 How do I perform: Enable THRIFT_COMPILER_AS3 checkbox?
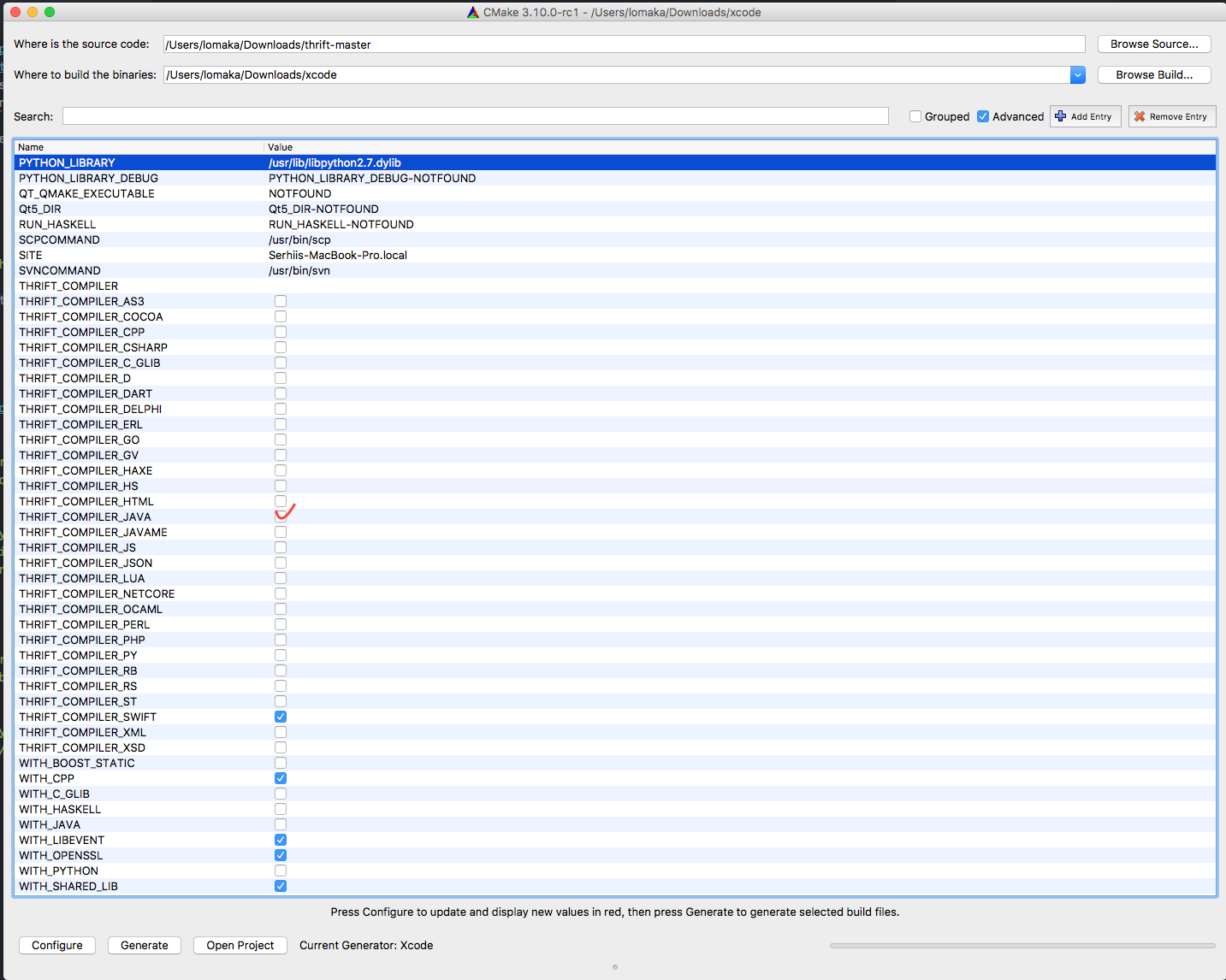tap(281, 301)
